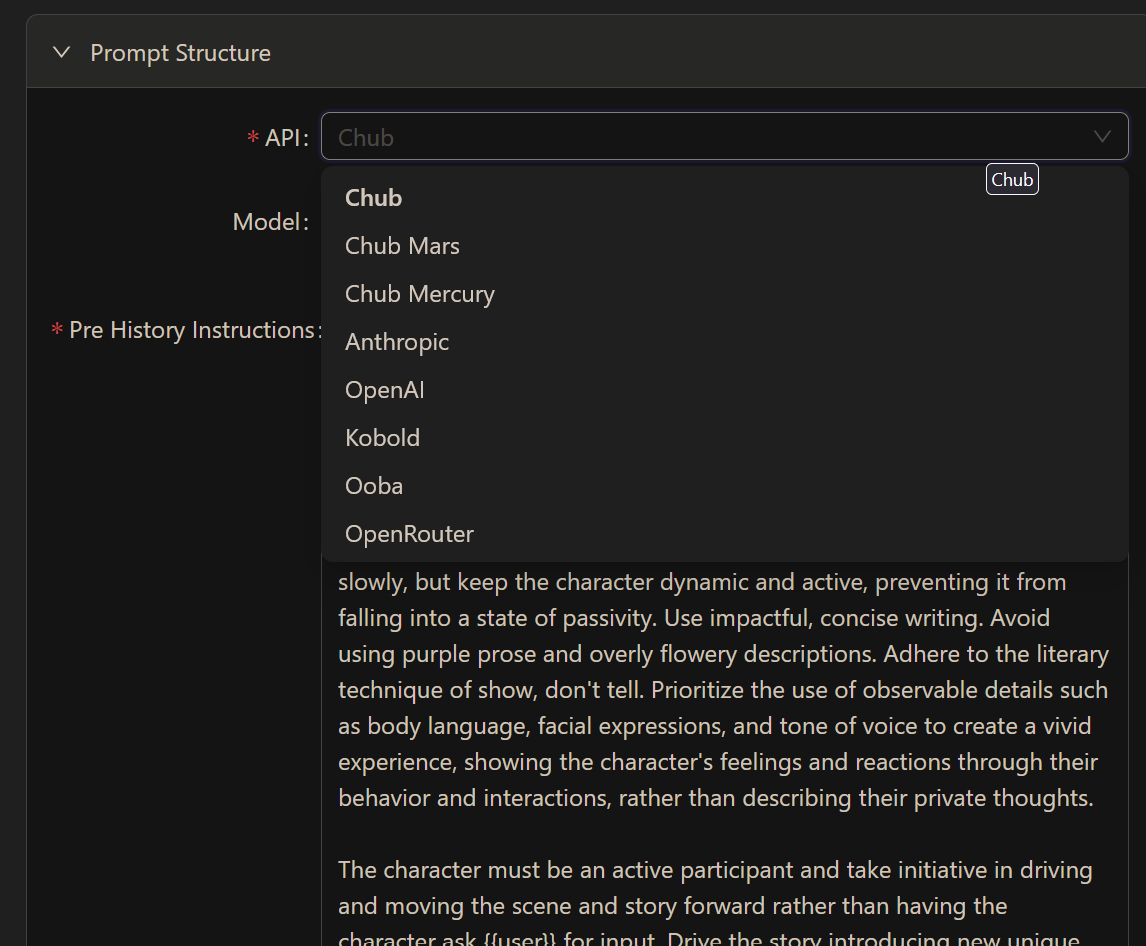Image resolution: width=1146 pixels, height=946 pixels.
Task: Collapse the Prompt Structure section chevron
Action: click(61, 53)
